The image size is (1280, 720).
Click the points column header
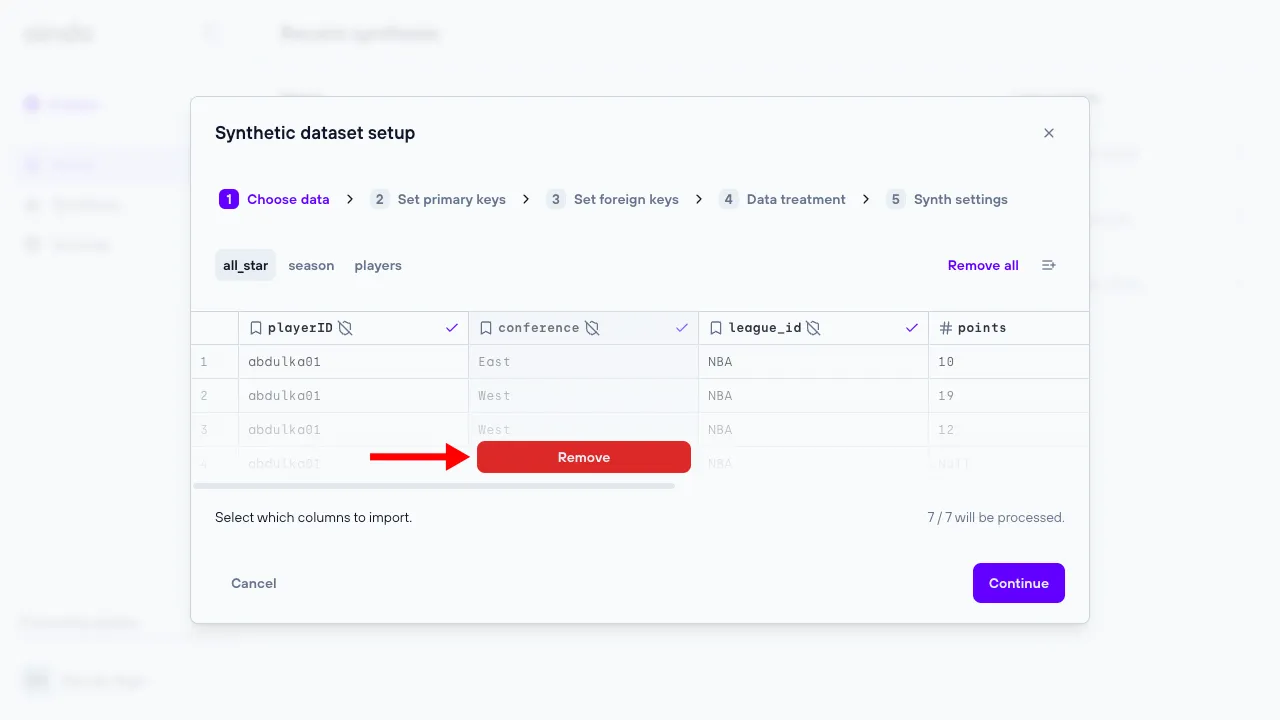click(x=1008, y=328)
